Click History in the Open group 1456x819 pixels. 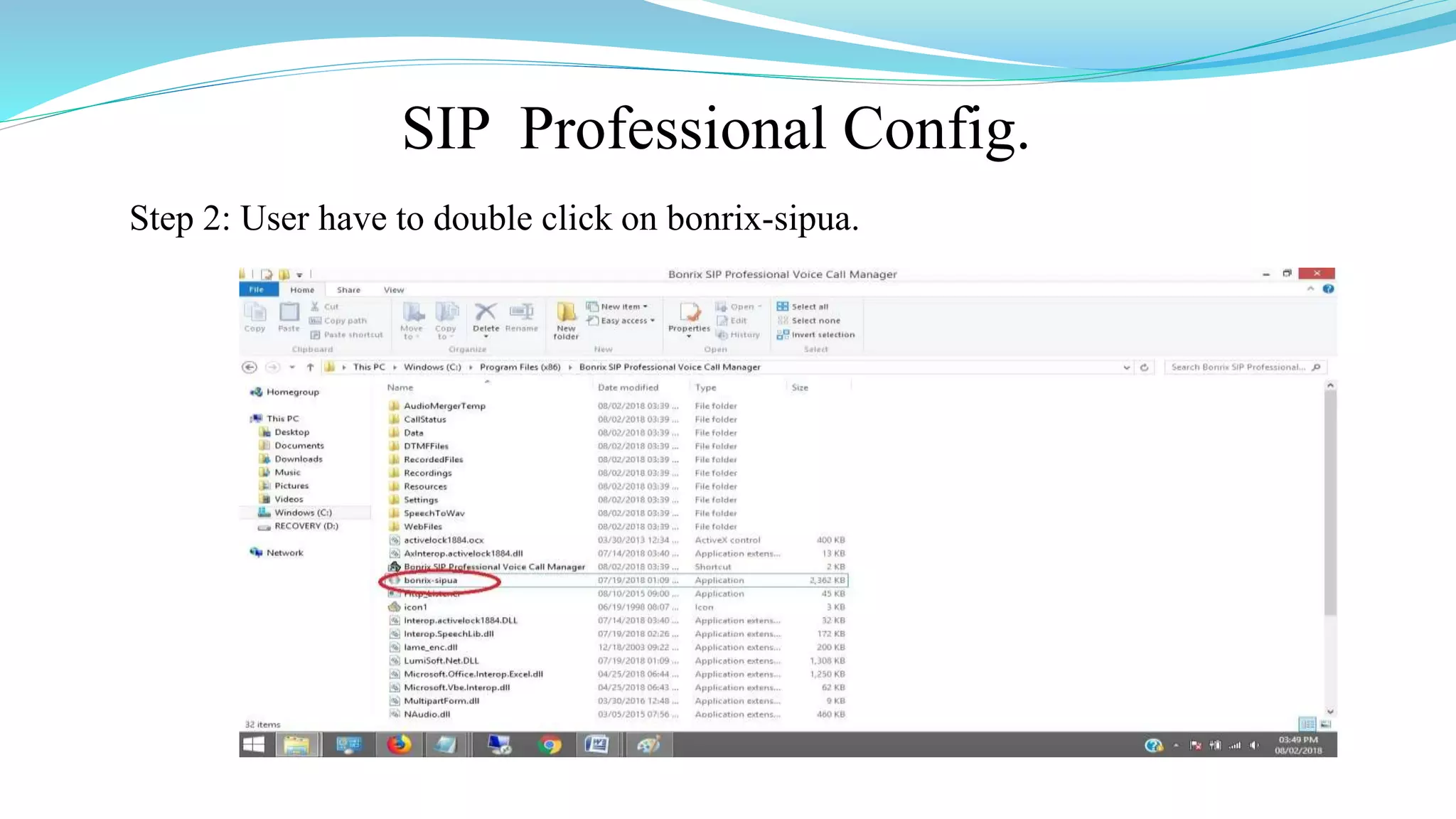(x=739, y=335)
